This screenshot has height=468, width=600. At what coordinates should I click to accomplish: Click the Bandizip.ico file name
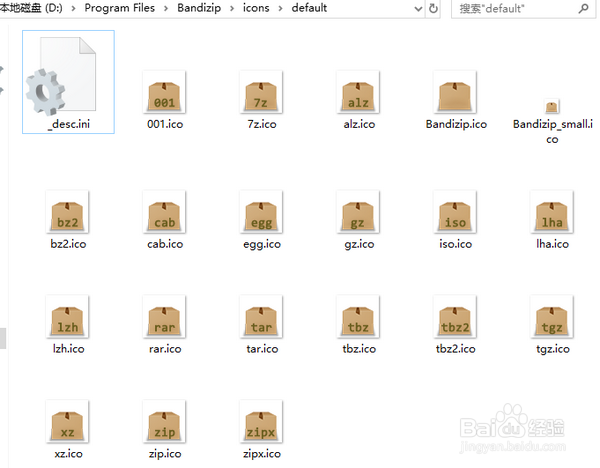(456, 124)
